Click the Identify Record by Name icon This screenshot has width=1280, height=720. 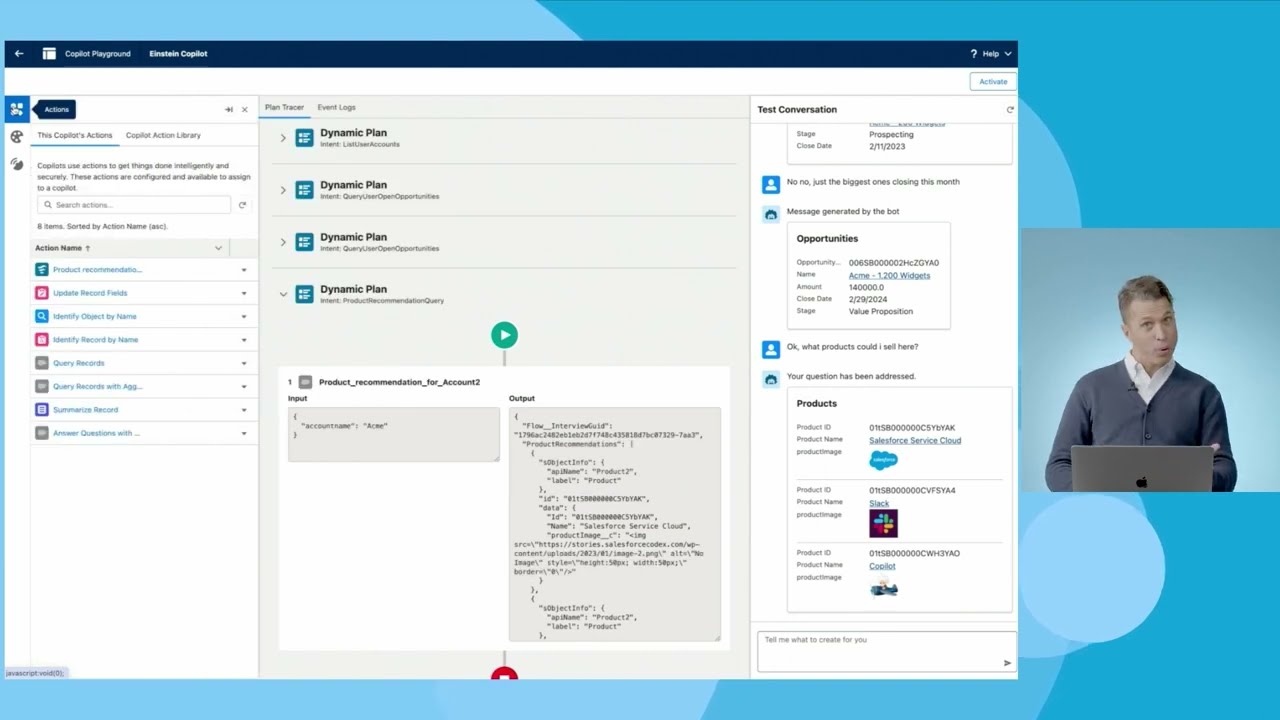pos(42,340)
